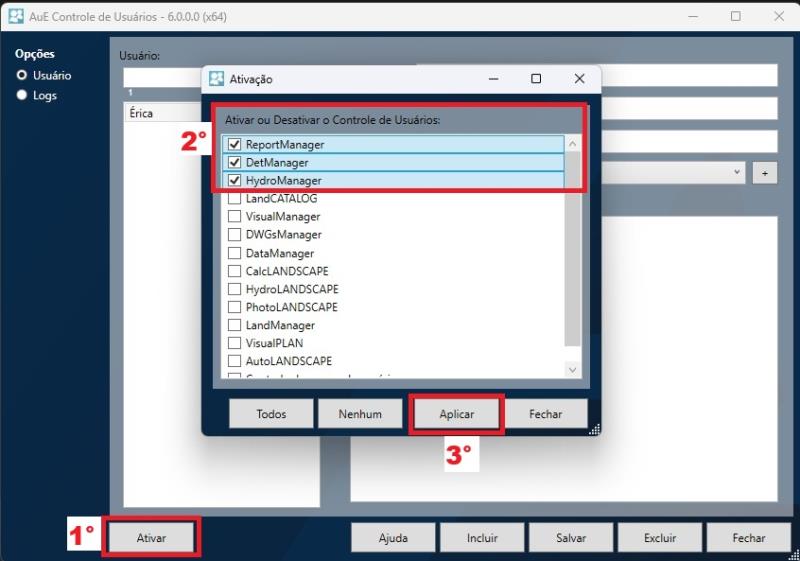Uncheck the DetManager checkbox
800x561 pixels.
[235, 163]
